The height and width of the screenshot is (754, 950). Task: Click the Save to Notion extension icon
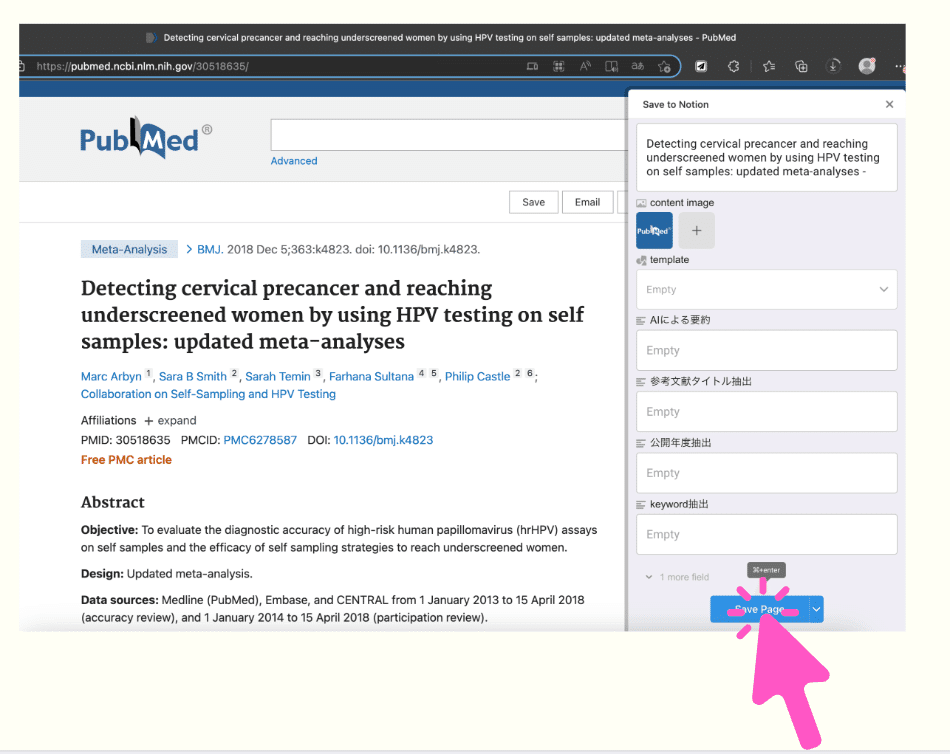pyautogui.click(x=701, y=66)
